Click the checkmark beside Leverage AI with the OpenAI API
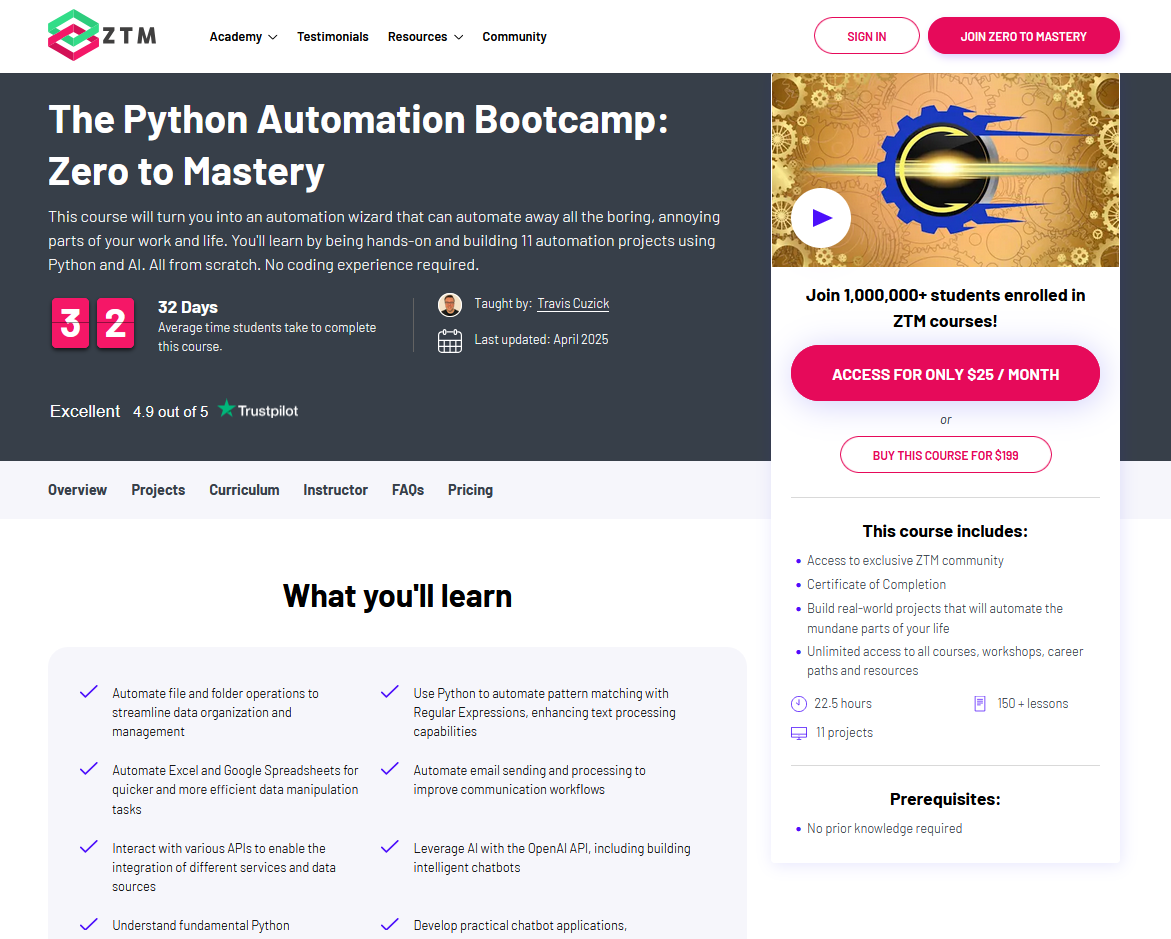The image size is (1171, 939). coord(390,846)
